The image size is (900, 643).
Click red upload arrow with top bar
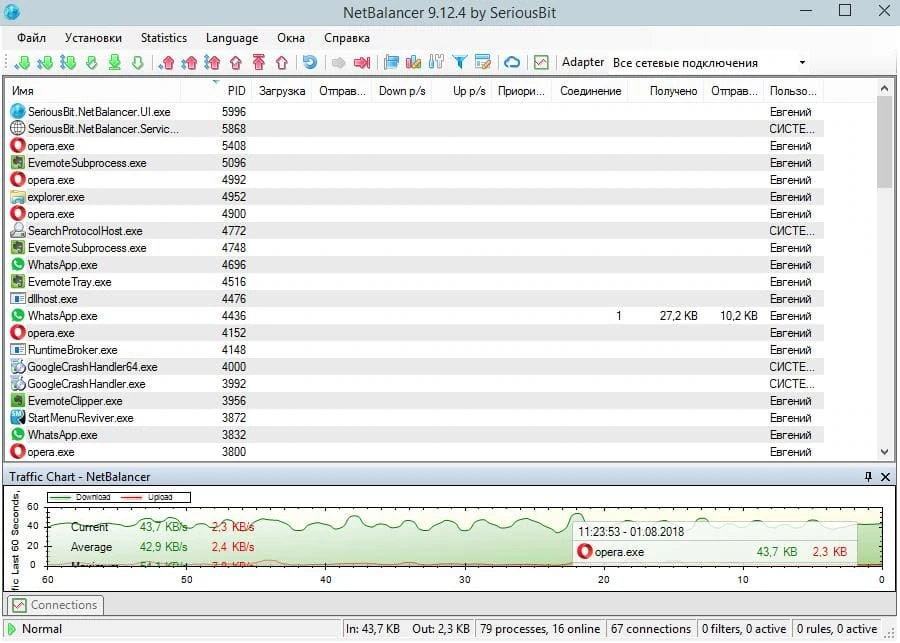coord(259,62)
